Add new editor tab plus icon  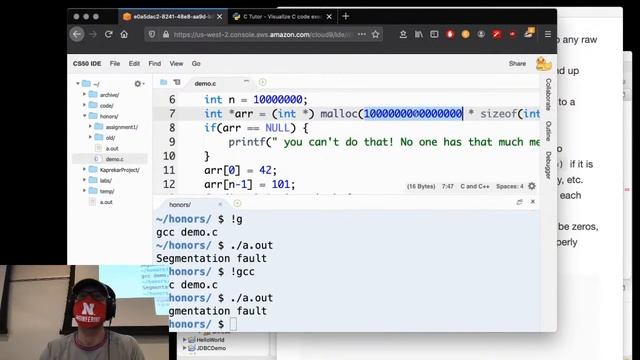click(x=262, y=82)
